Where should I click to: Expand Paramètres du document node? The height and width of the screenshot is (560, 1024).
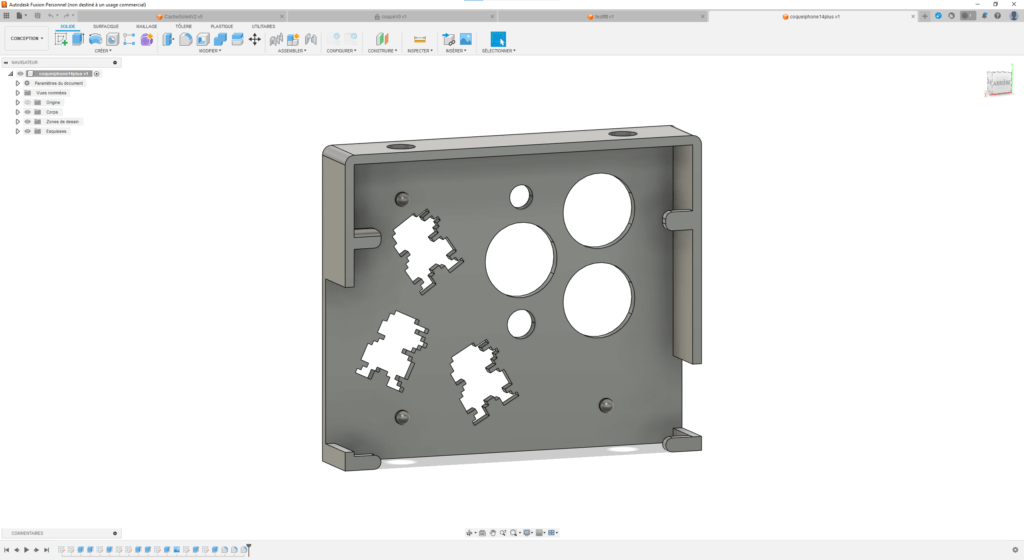(x=18, y=84)
